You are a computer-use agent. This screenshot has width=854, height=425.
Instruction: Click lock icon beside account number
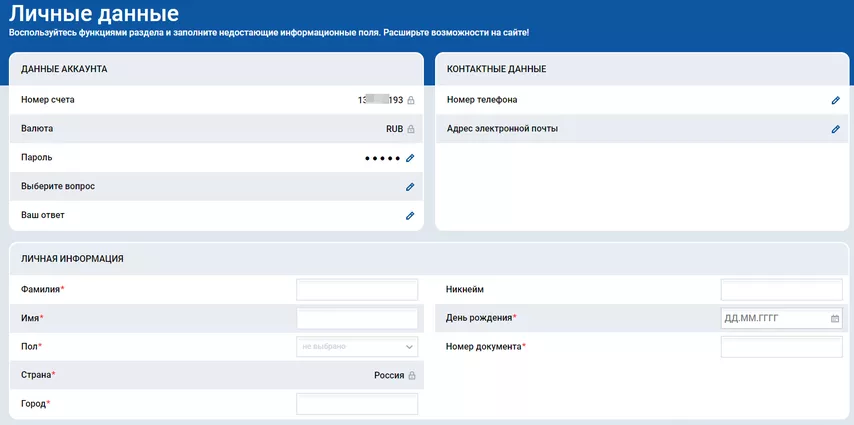[x=410, y=100]
